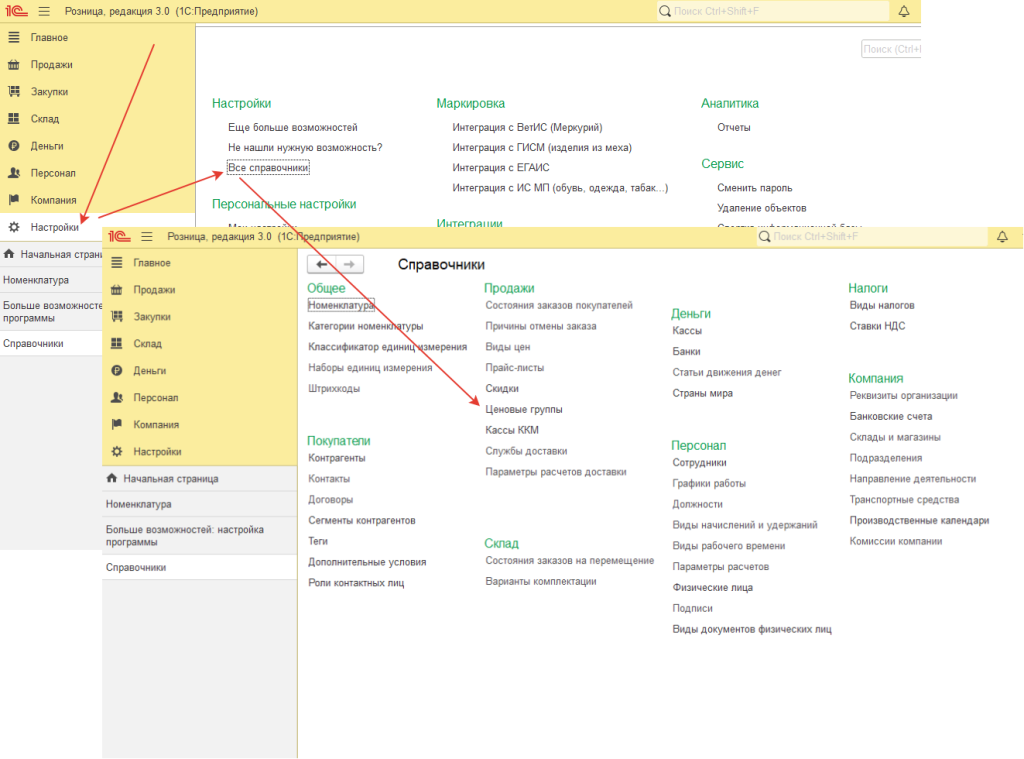Switch to Начальная страница tab in front window
This screenshot has width=1024, height=759.
click(x=200, y=479)
